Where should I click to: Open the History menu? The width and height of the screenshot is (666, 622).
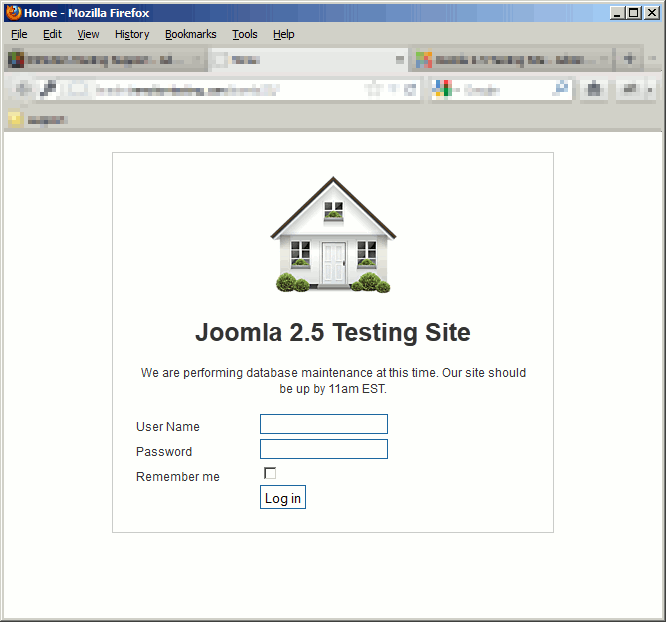[x=132, y=34]
